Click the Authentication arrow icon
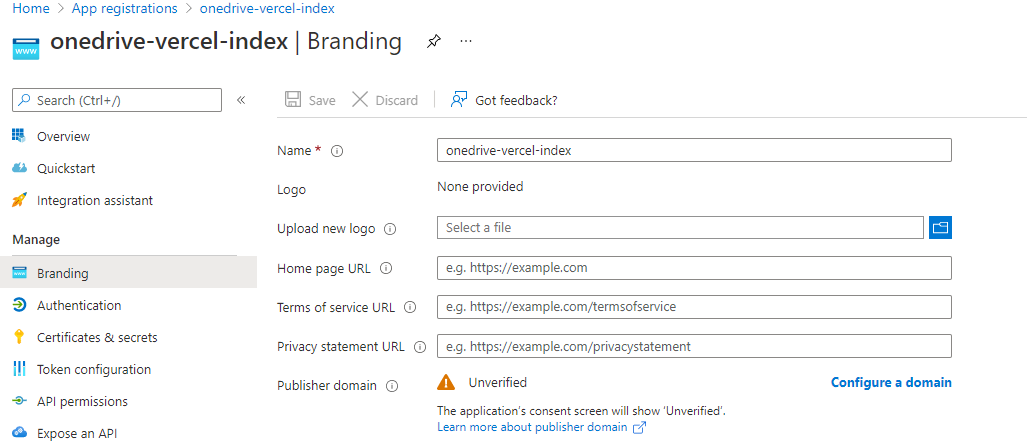1027x441 pixels. pyautogui.click(x=19, y=305)
